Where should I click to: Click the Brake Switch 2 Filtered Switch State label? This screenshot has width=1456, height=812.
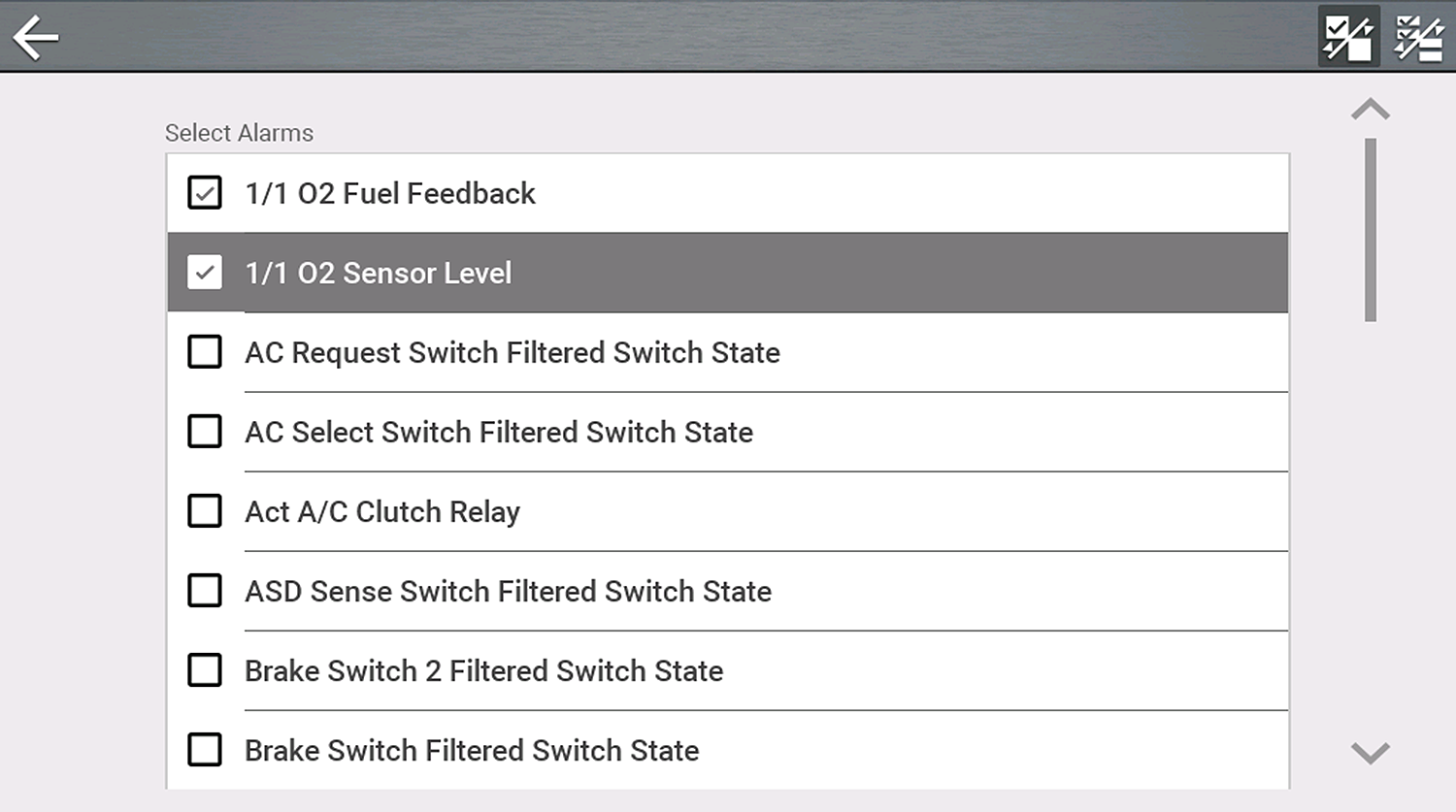pos(483,671)
